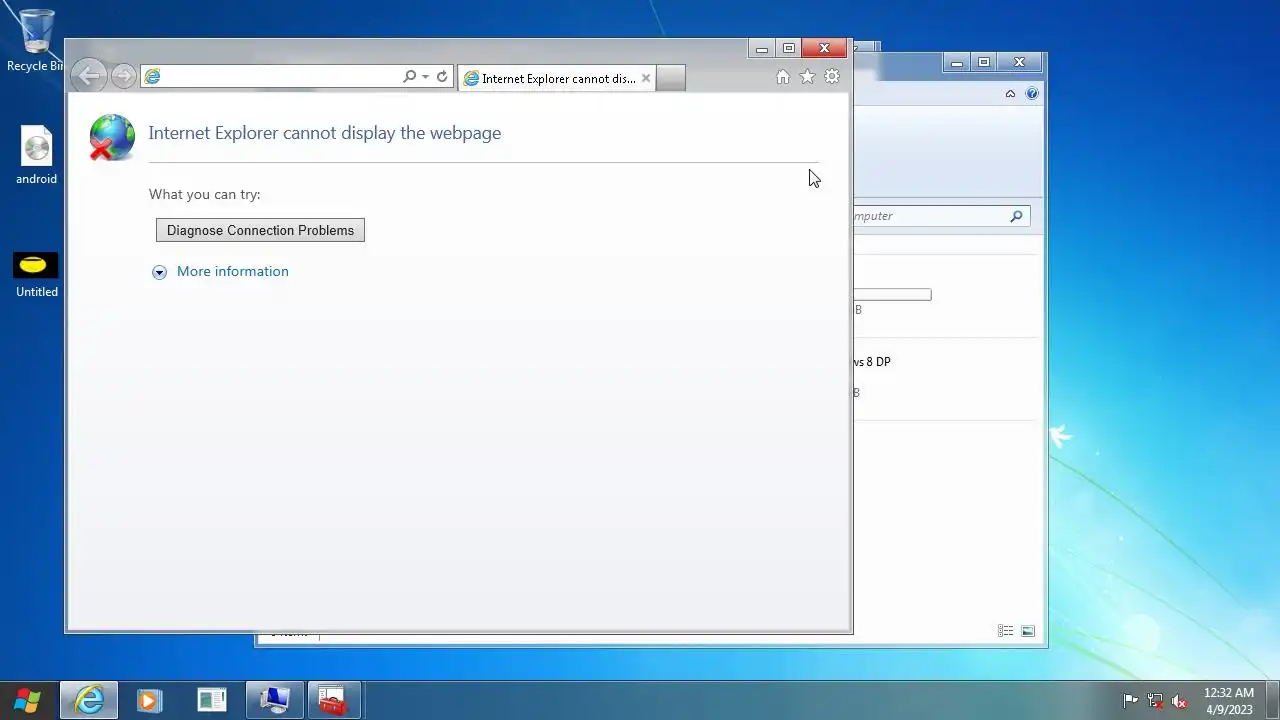Open Action Center flag in system tray

click(x=1130, y=701)
